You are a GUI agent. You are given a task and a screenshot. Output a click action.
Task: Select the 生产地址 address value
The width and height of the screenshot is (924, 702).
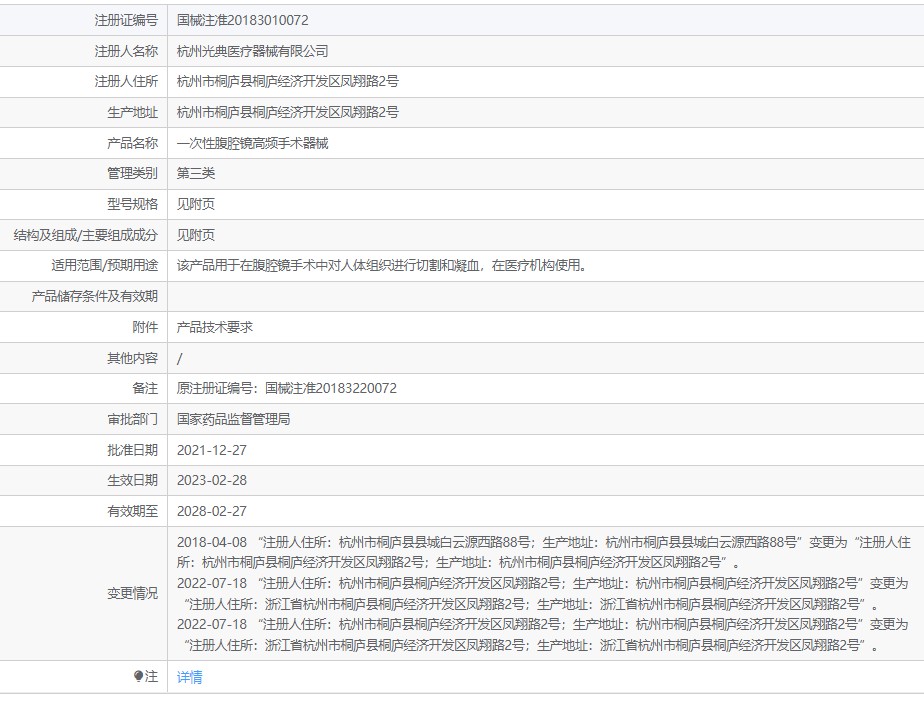288,112
